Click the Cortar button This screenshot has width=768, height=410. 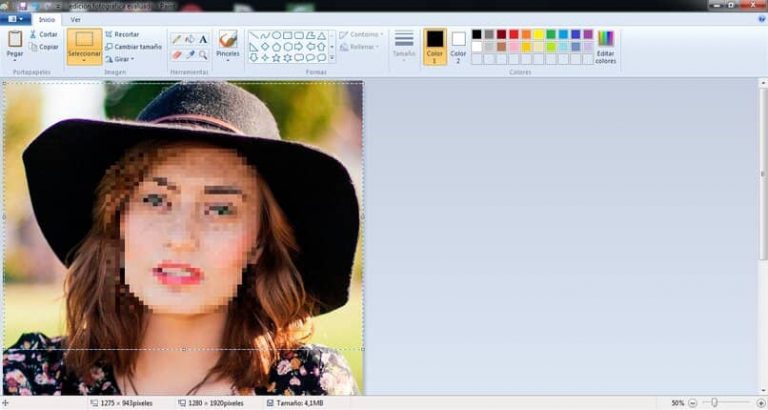click(44, 34)
